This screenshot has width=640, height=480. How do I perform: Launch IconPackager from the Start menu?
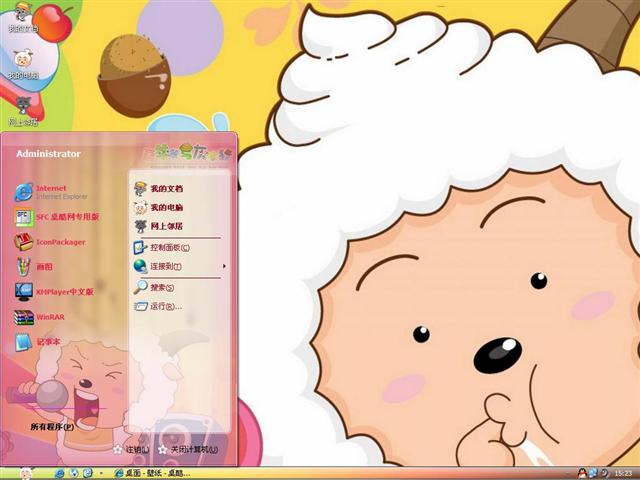click(50, 242)
